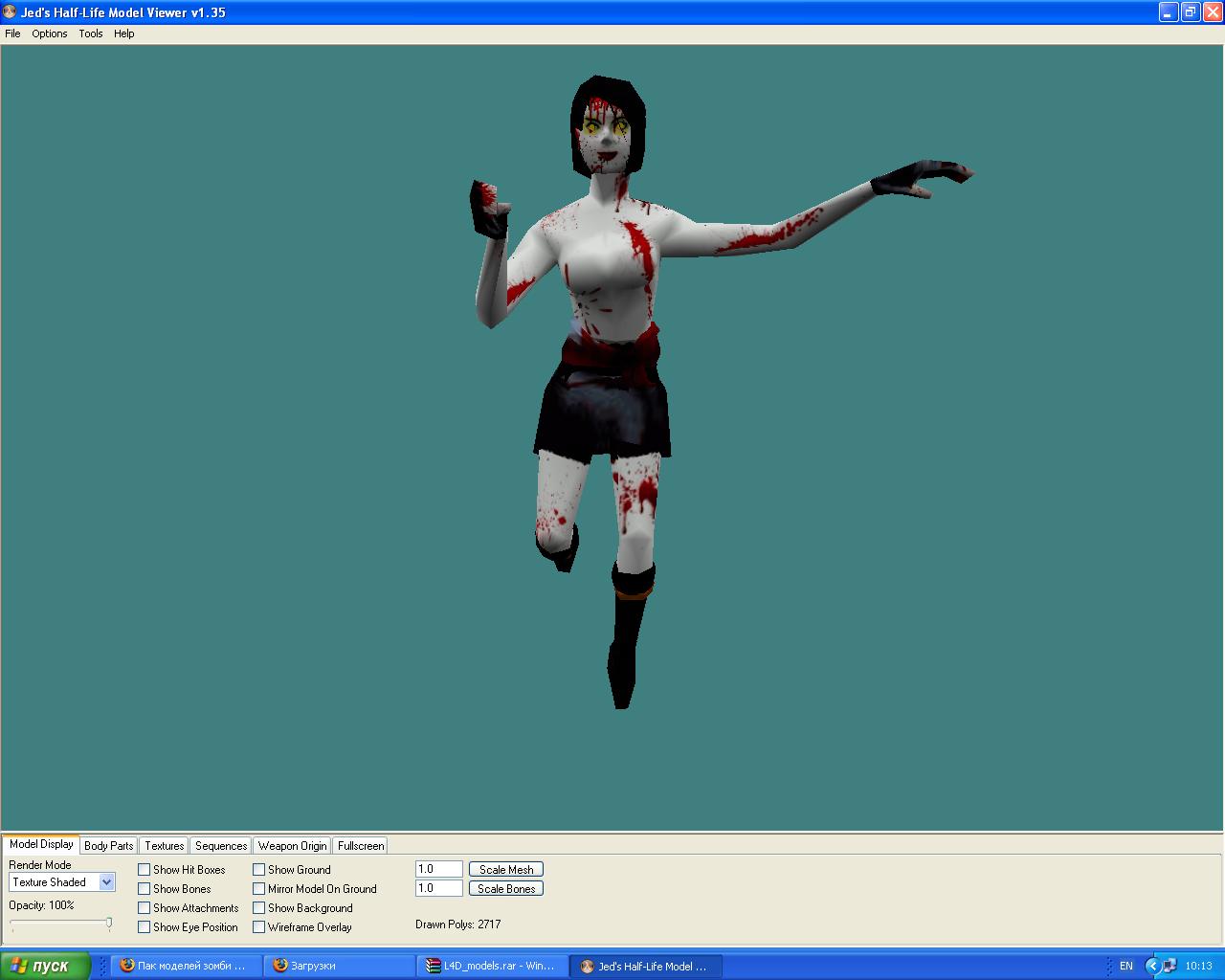The width and height of the screenshot is (1225, 980).
Task: Switch to Firefox 'Пак моделей зомби' taskbar window
Action: pyautogui.click(x=187, y=966)
